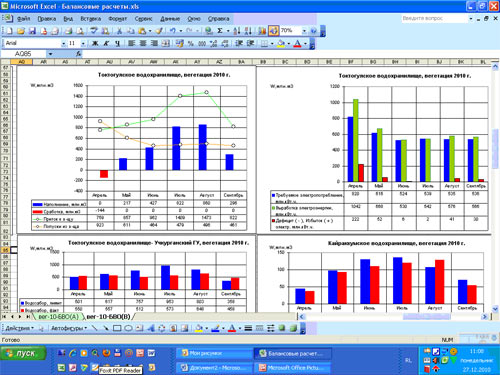This screenshot has height=375, width=500.
Task: Click the Undo arrow icon
Action: click(173, 31)
